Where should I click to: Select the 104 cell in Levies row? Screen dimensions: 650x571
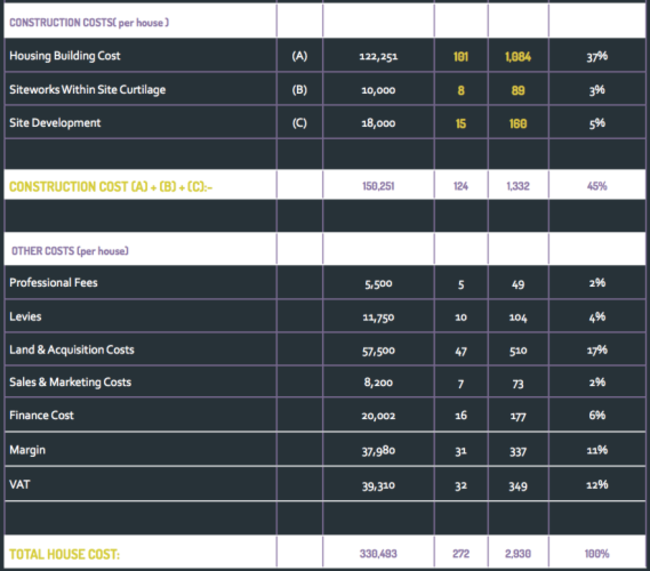(518, 318)
